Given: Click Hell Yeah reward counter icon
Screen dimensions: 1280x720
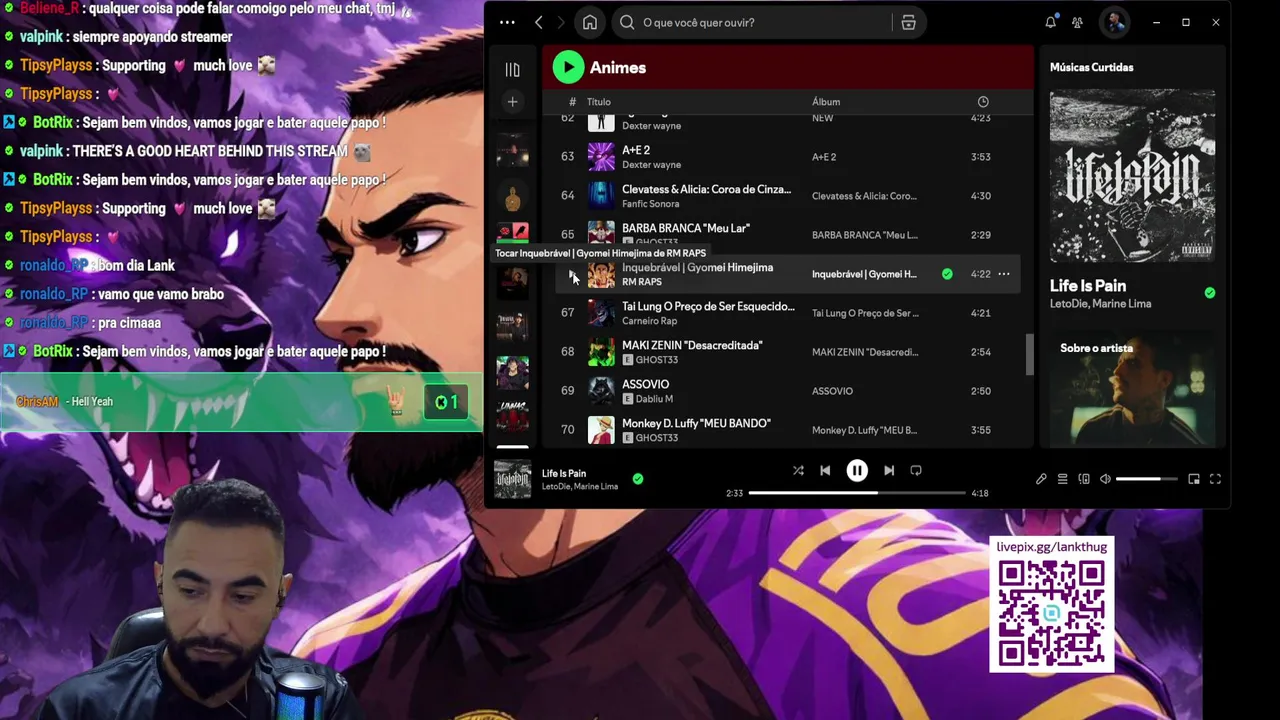Looking at the screenshot, I should pyautogui.click(x=446, y=402).
